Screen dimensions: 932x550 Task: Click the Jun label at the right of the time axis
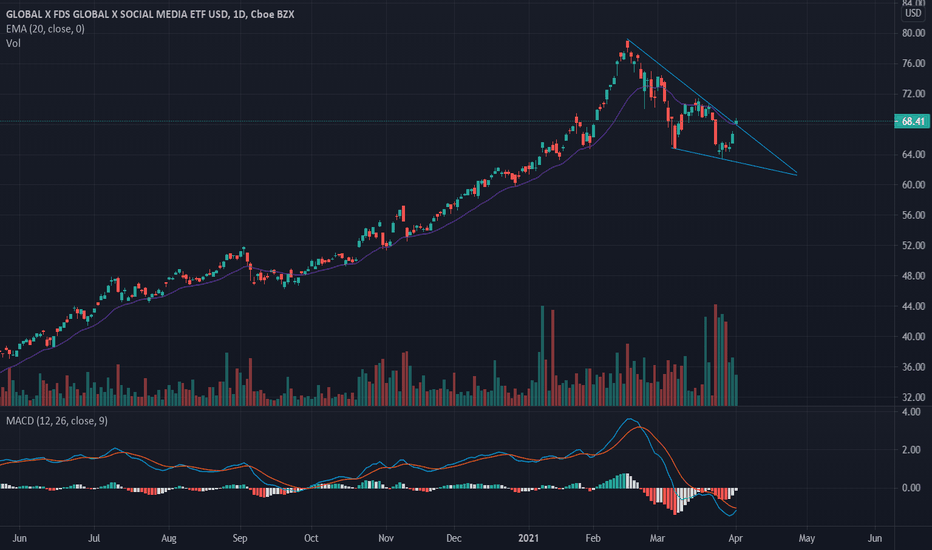(874, 538)
